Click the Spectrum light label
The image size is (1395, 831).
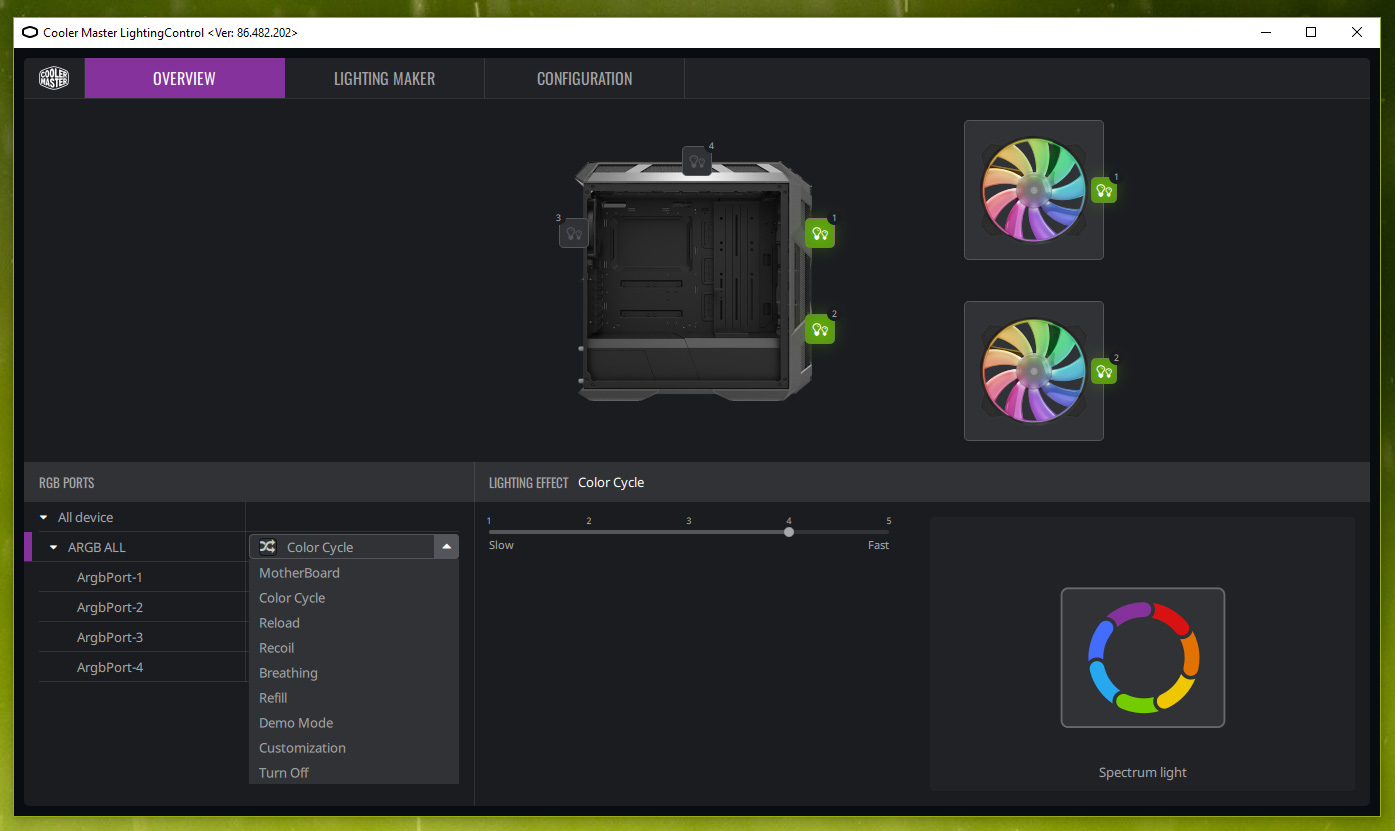pos(1143,773)
